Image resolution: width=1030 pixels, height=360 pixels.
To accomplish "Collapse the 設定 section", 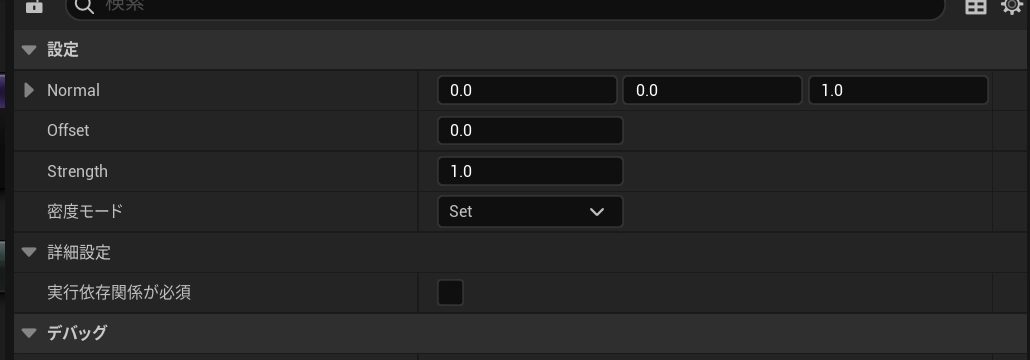I will (x=29, y=50).
